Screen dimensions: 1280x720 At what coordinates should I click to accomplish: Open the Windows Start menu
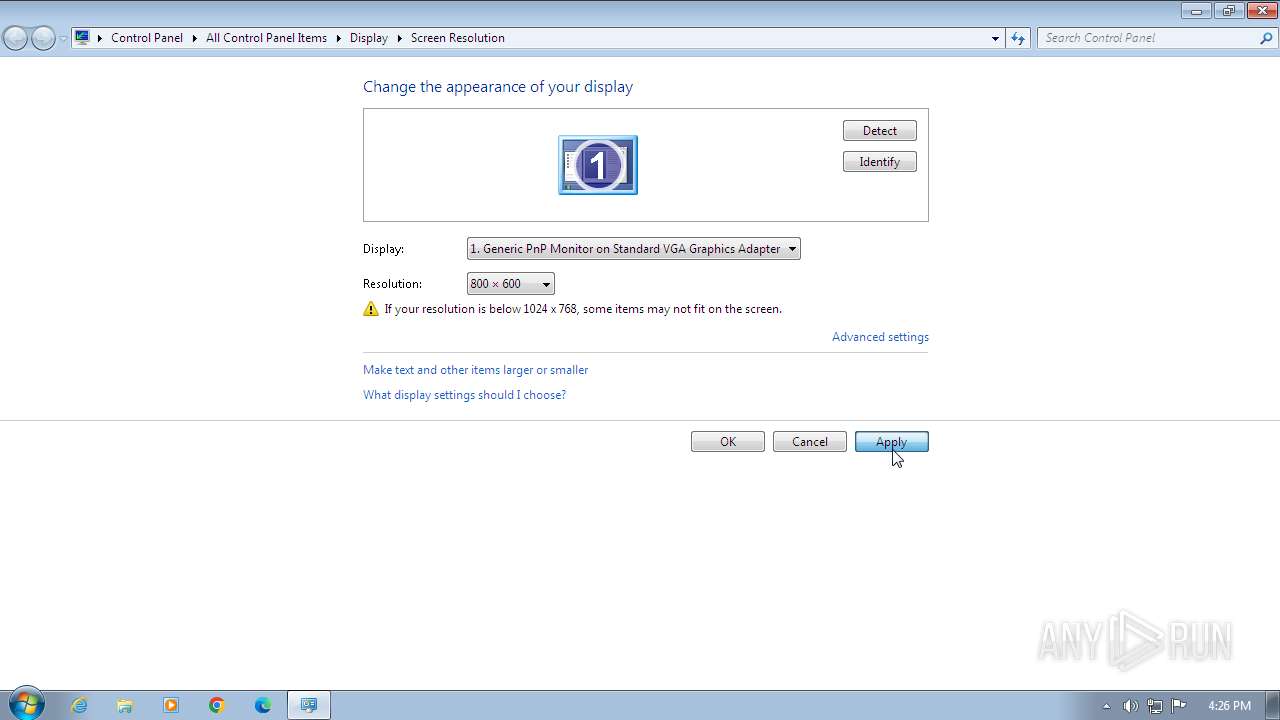coord(26,705)
